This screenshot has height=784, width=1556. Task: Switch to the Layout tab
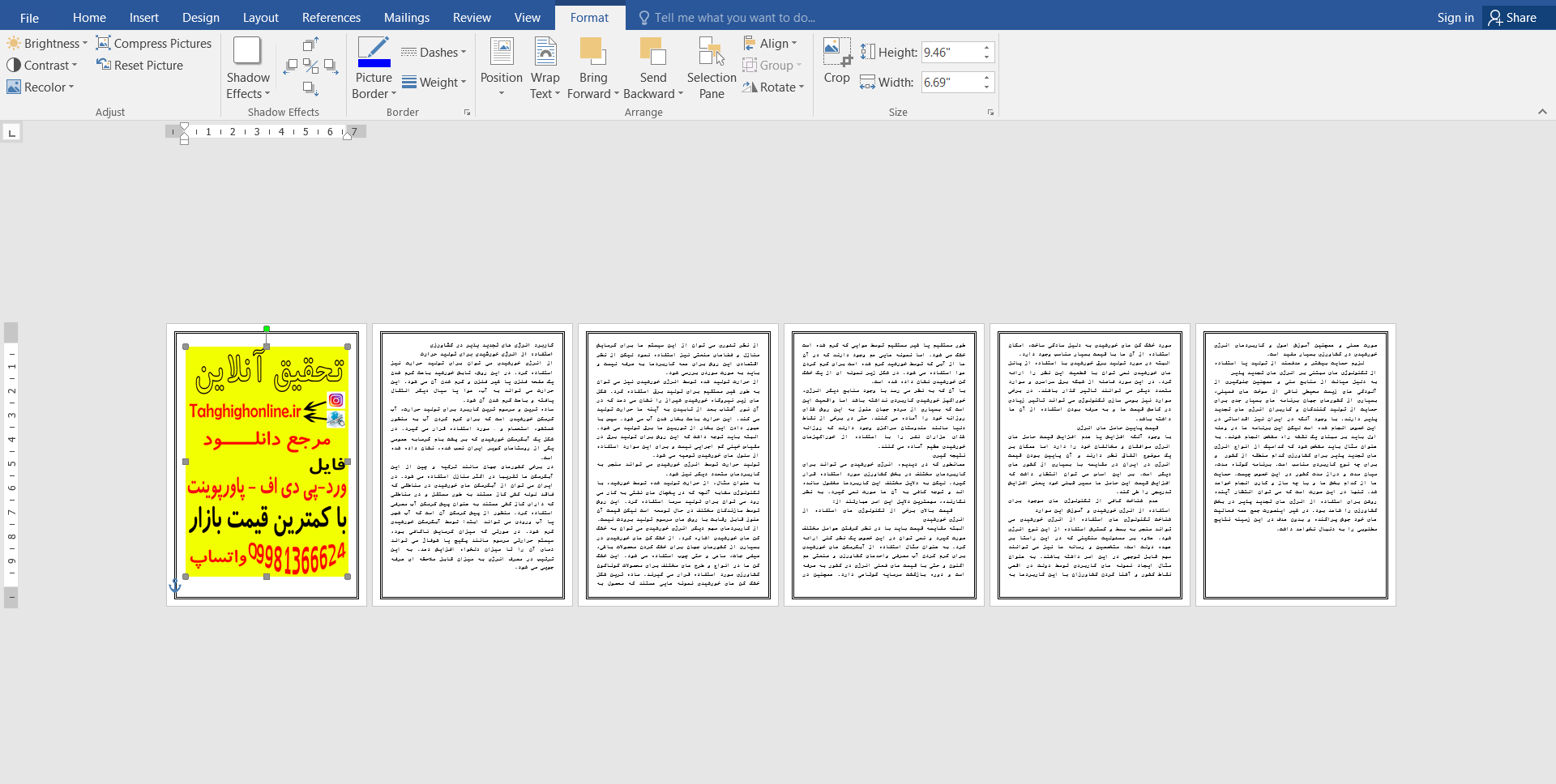pyautogui.click(x=261, y=18)
